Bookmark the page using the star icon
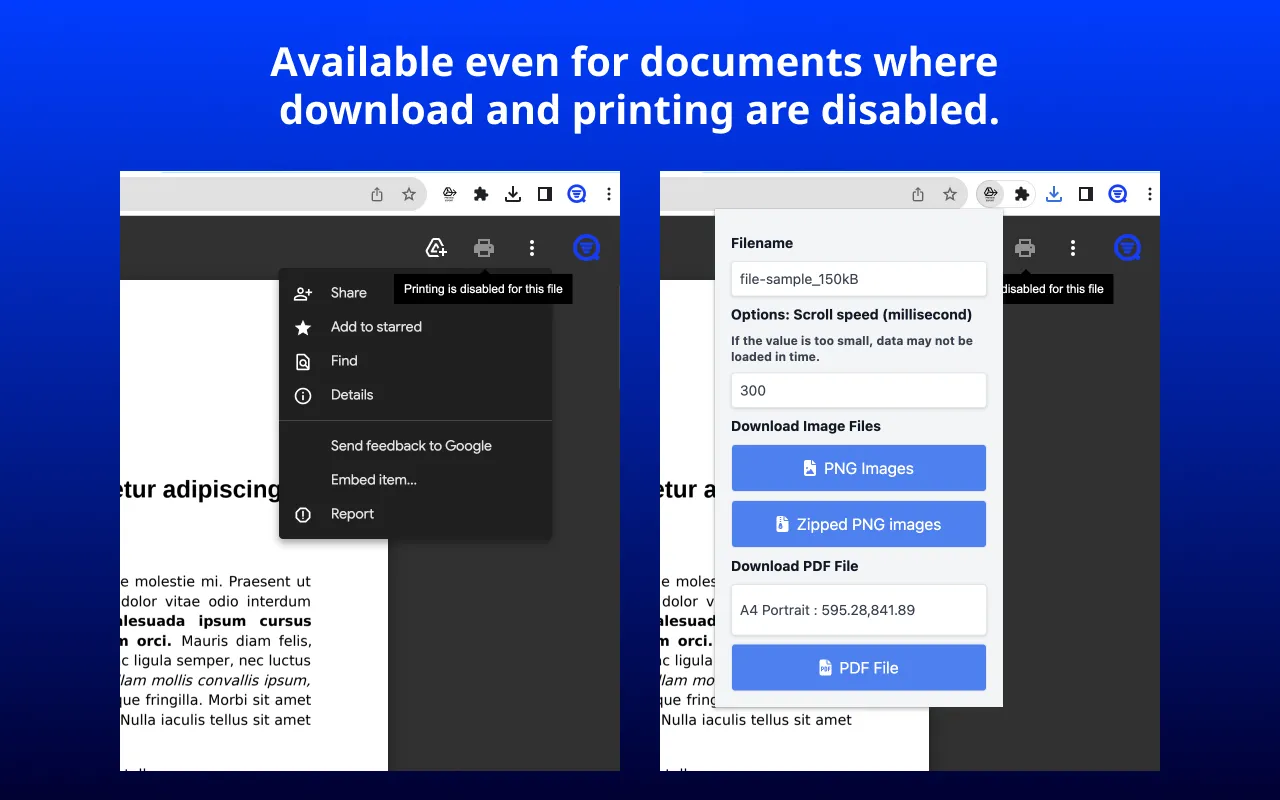The height and width of the screenshot is (800, 1280). coord(409,194)
